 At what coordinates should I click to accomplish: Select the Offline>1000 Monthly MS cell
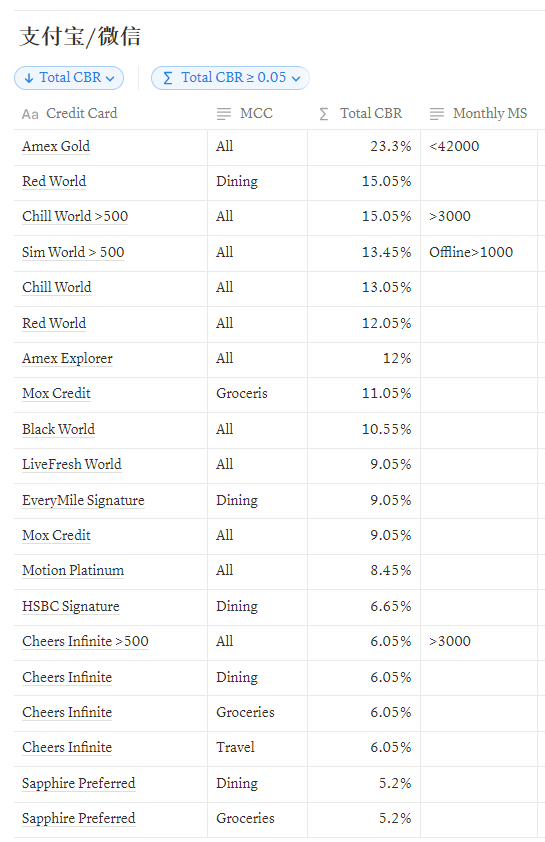[479, 253]
